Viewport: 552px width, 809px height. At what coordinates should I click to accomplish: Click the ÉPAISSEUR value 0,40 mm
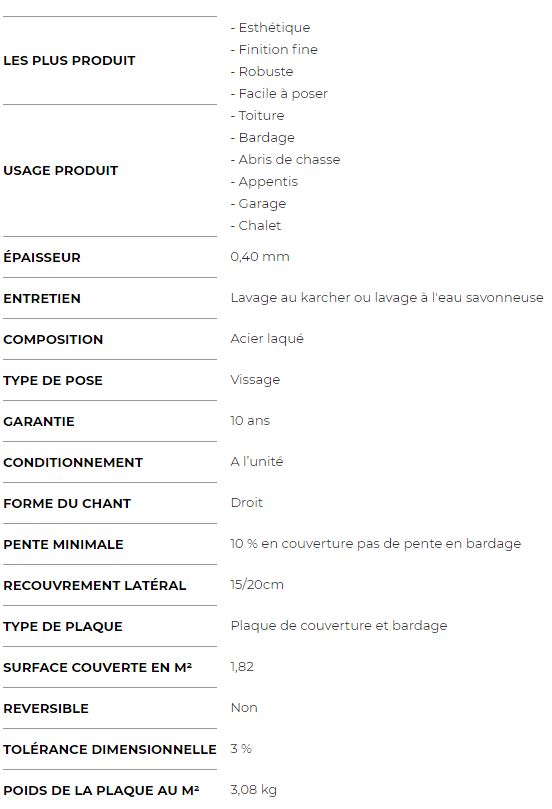(x=260, y=256)
